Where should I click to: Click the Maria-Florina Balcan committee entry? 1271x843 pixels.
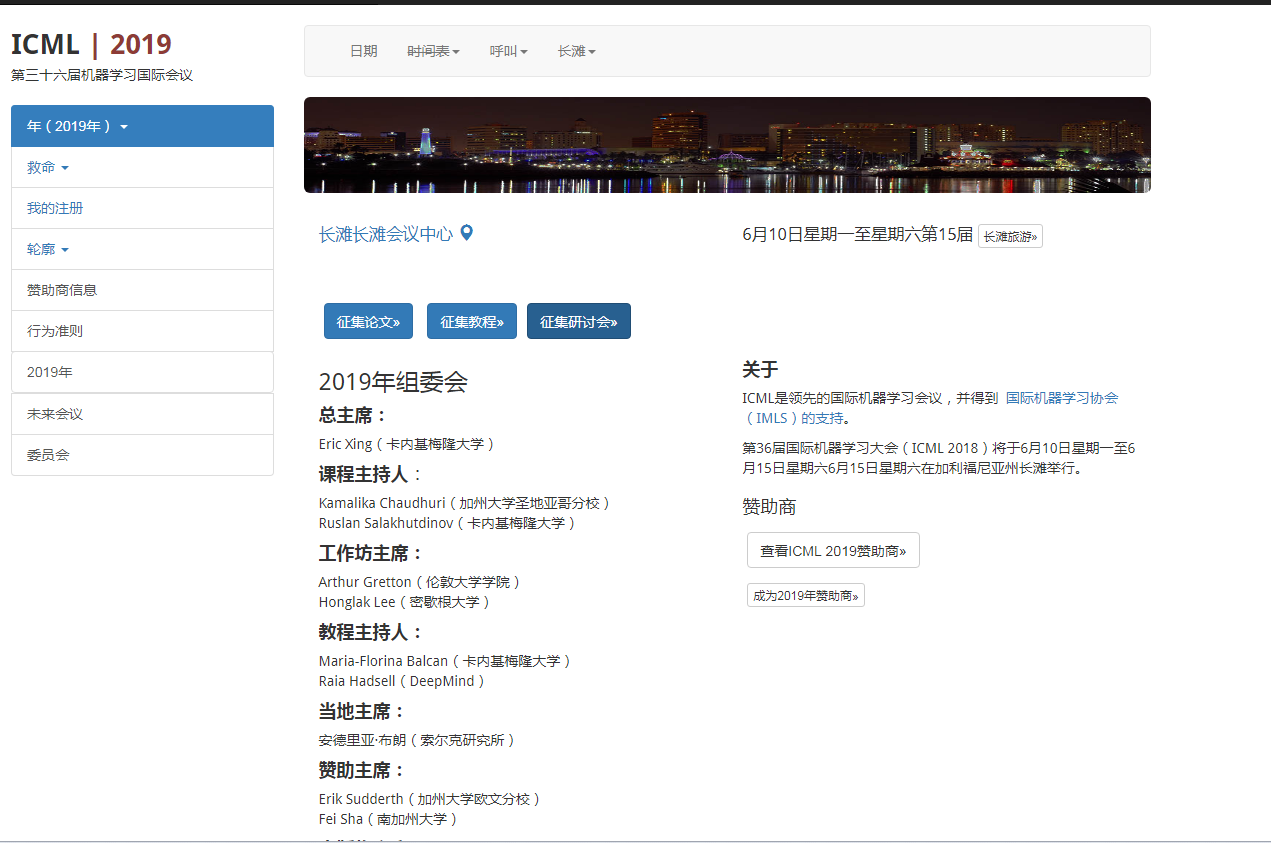(445, 661)
